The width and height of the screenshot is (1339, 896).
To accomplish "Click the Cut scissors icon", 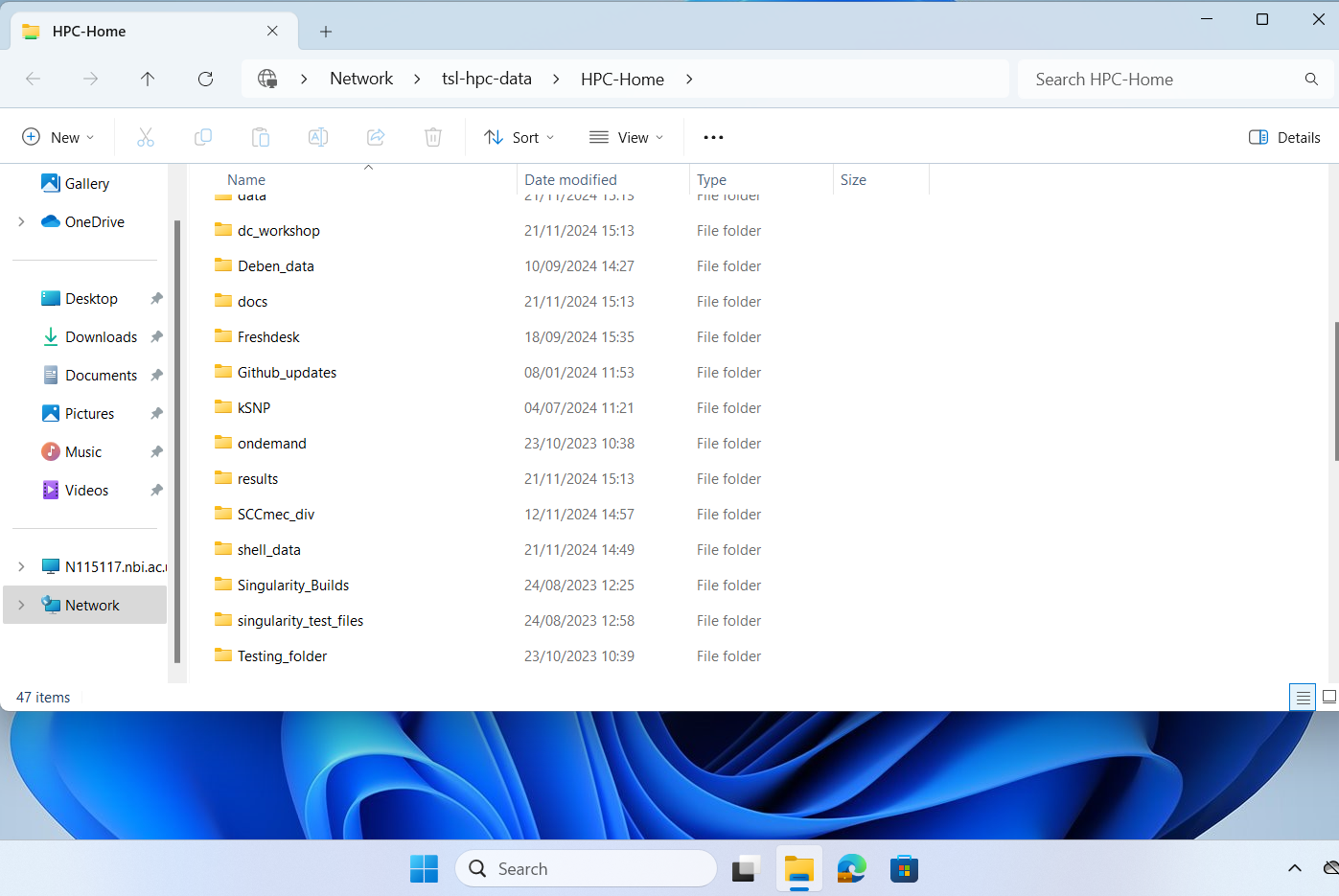I will tap(146, 137).
